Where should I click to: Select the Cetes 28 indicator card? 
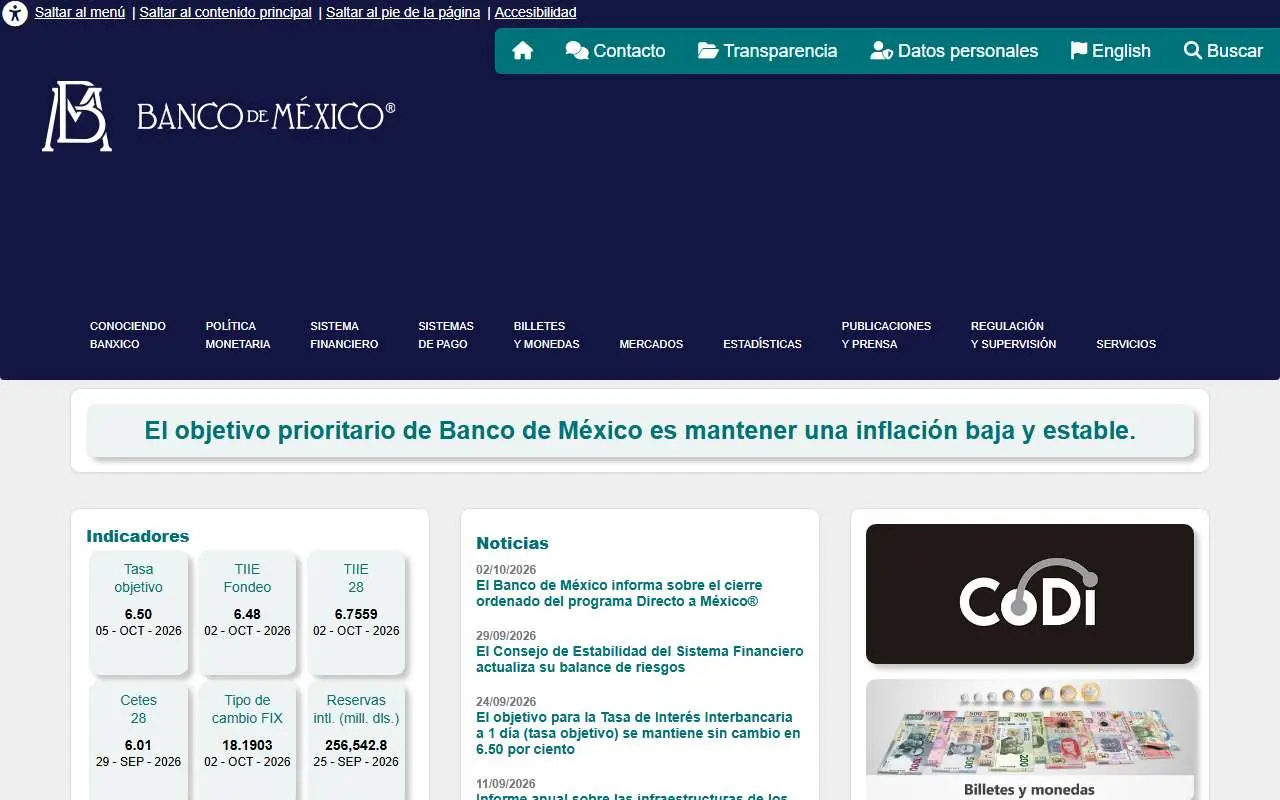point(139,741)
